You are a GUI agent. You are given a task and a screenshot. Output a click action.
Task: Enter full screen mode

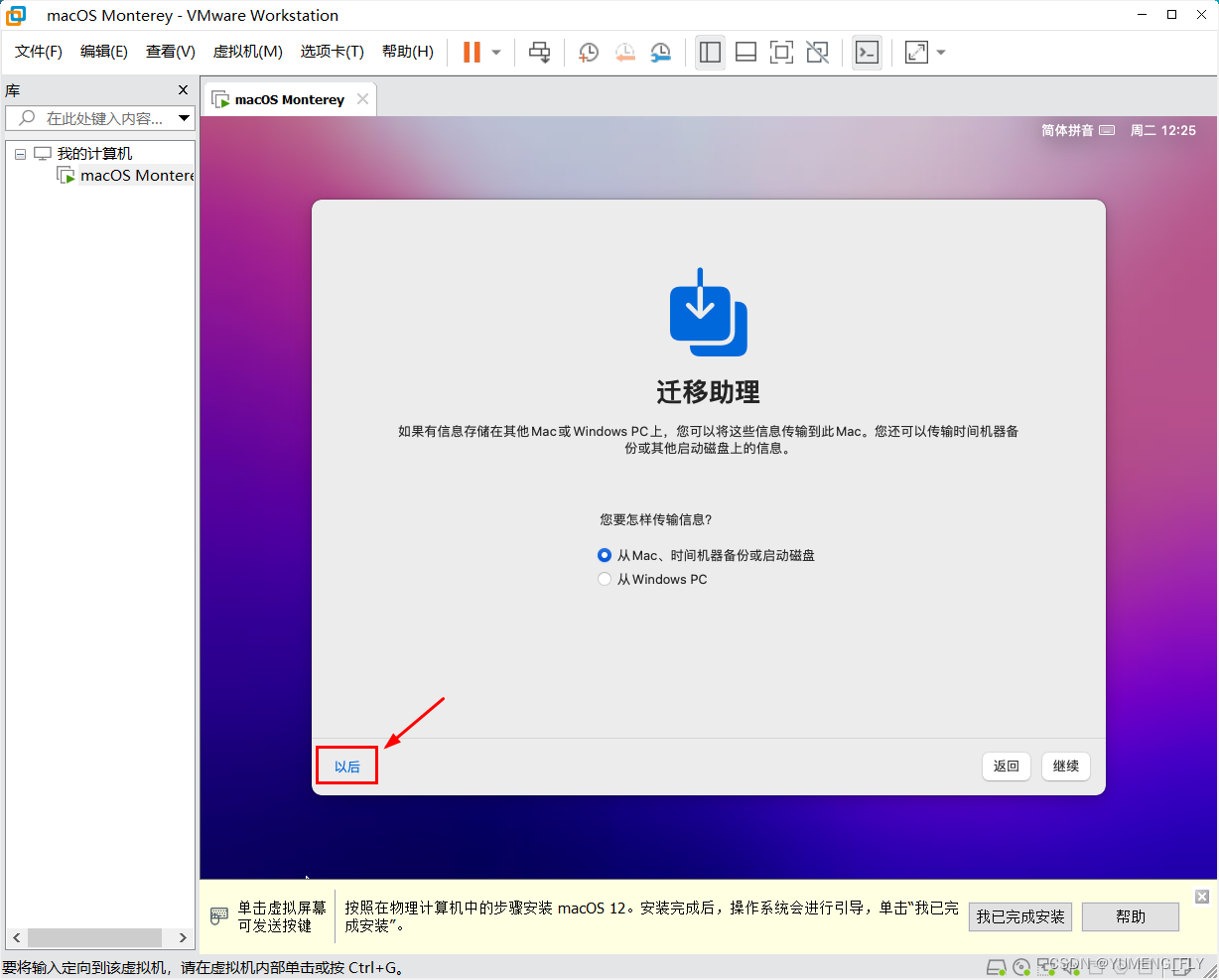pos(781,52)
